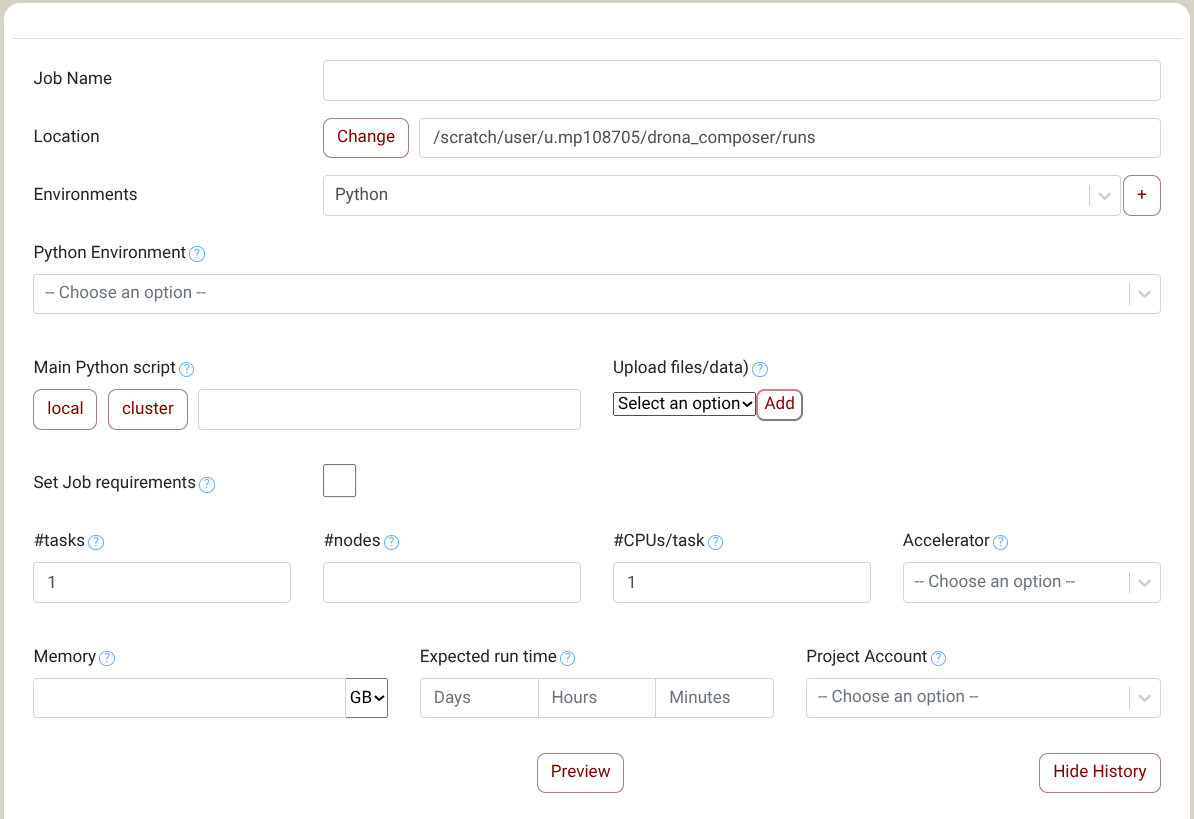Show help for #CPUs/task

point(715,542)
